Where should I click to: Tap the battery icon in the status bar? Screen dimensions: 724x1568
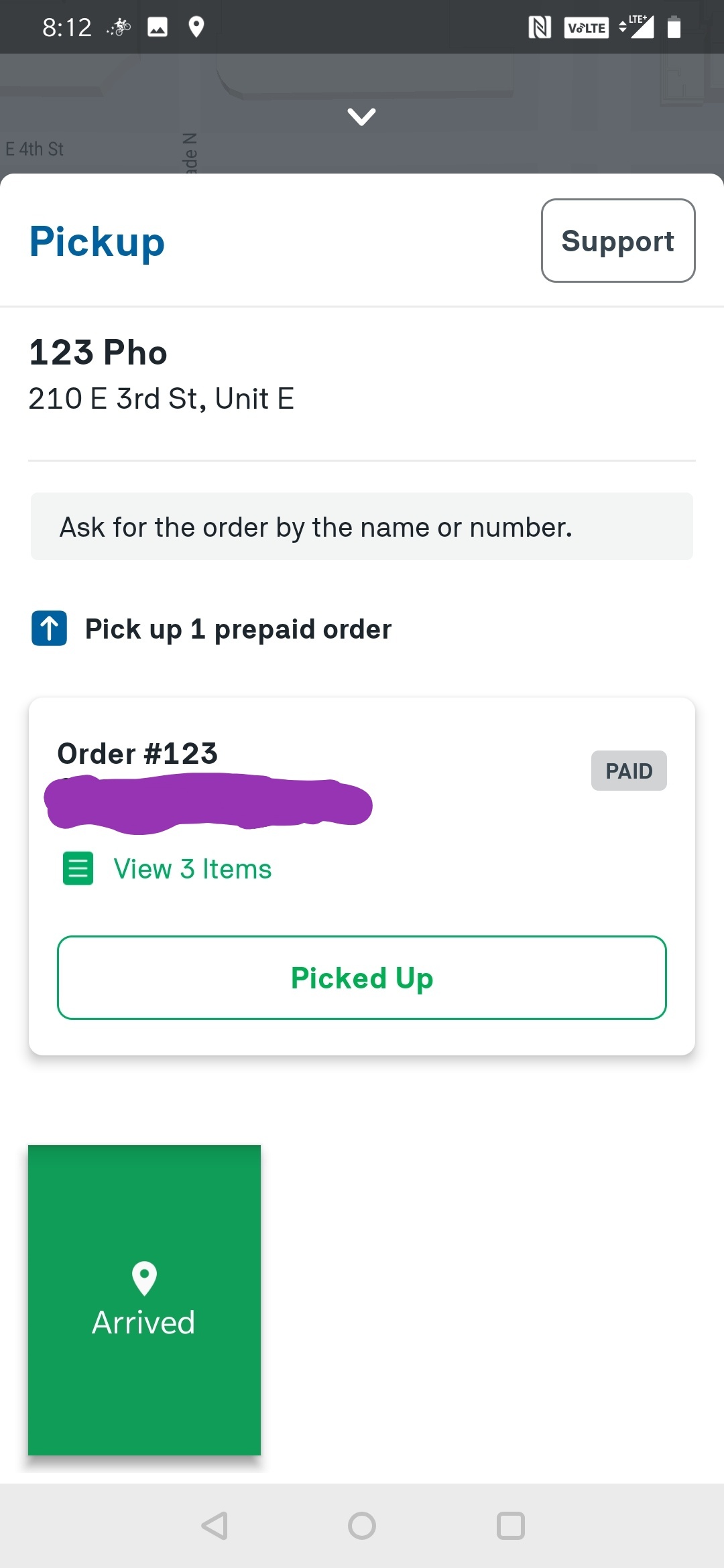point(674,27)
